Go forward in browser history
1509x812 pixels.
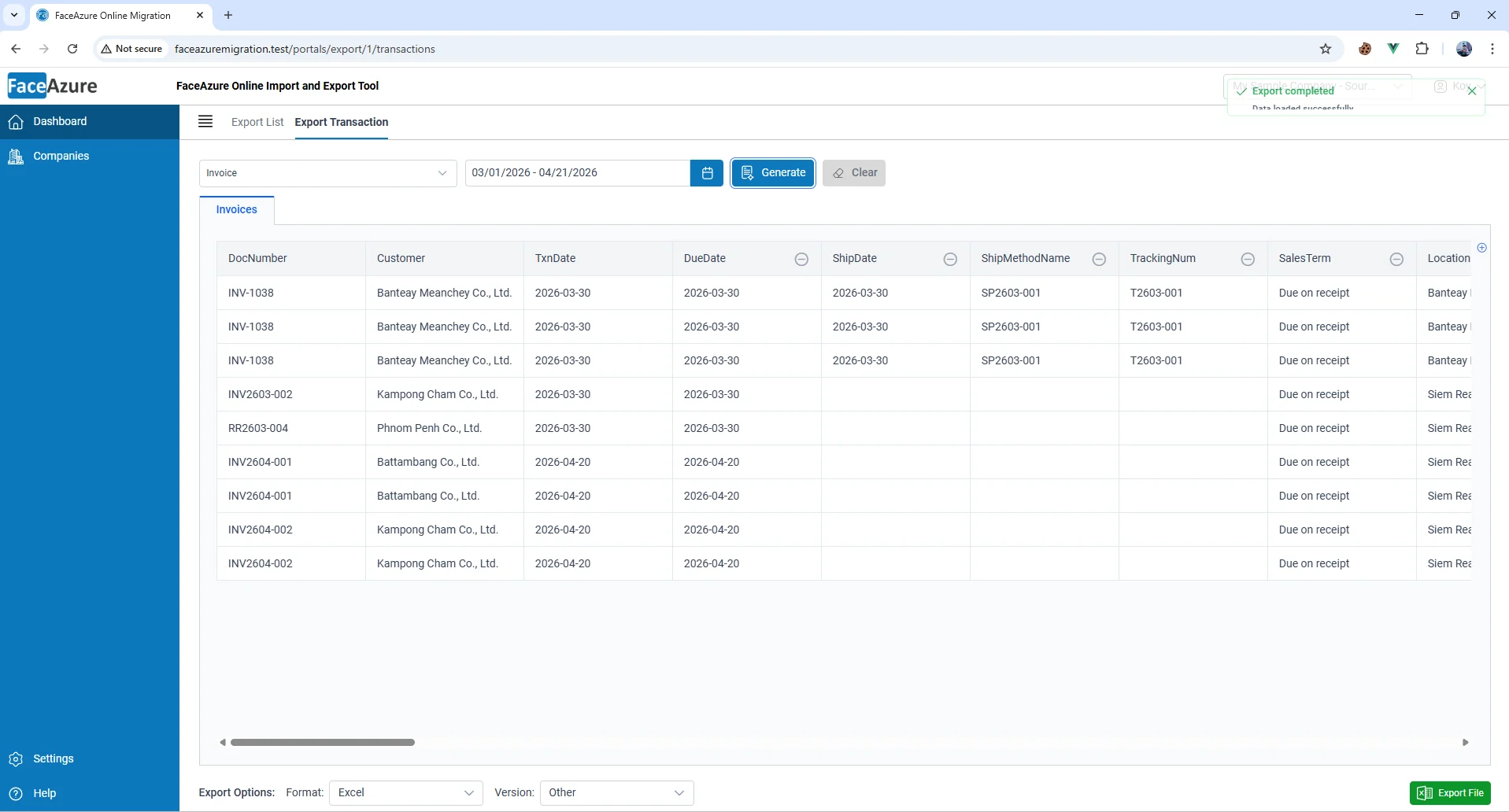coord(44,49)
